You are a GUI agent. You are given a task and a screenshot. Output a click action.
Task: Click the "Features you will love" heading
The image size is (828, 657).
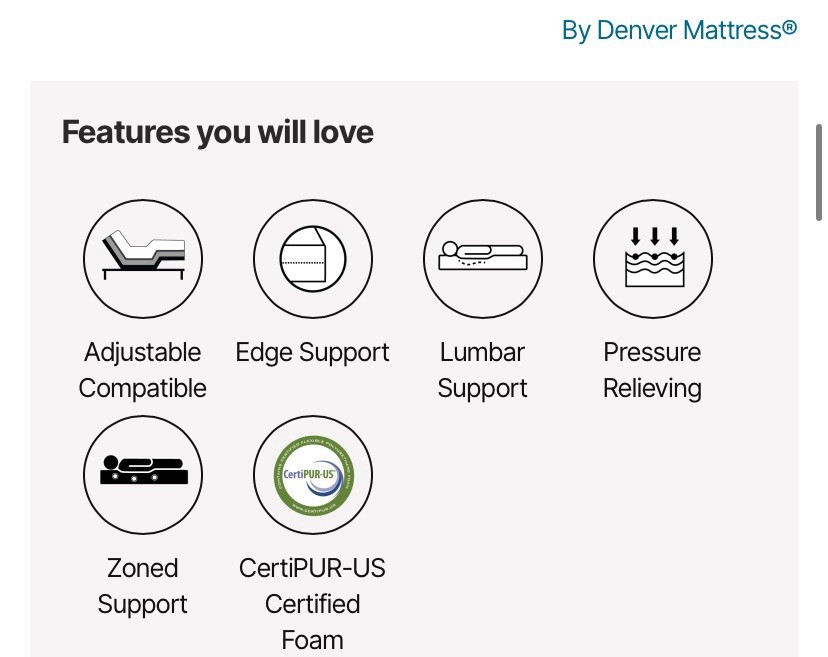pyautogui.click(x=218, y=132)
